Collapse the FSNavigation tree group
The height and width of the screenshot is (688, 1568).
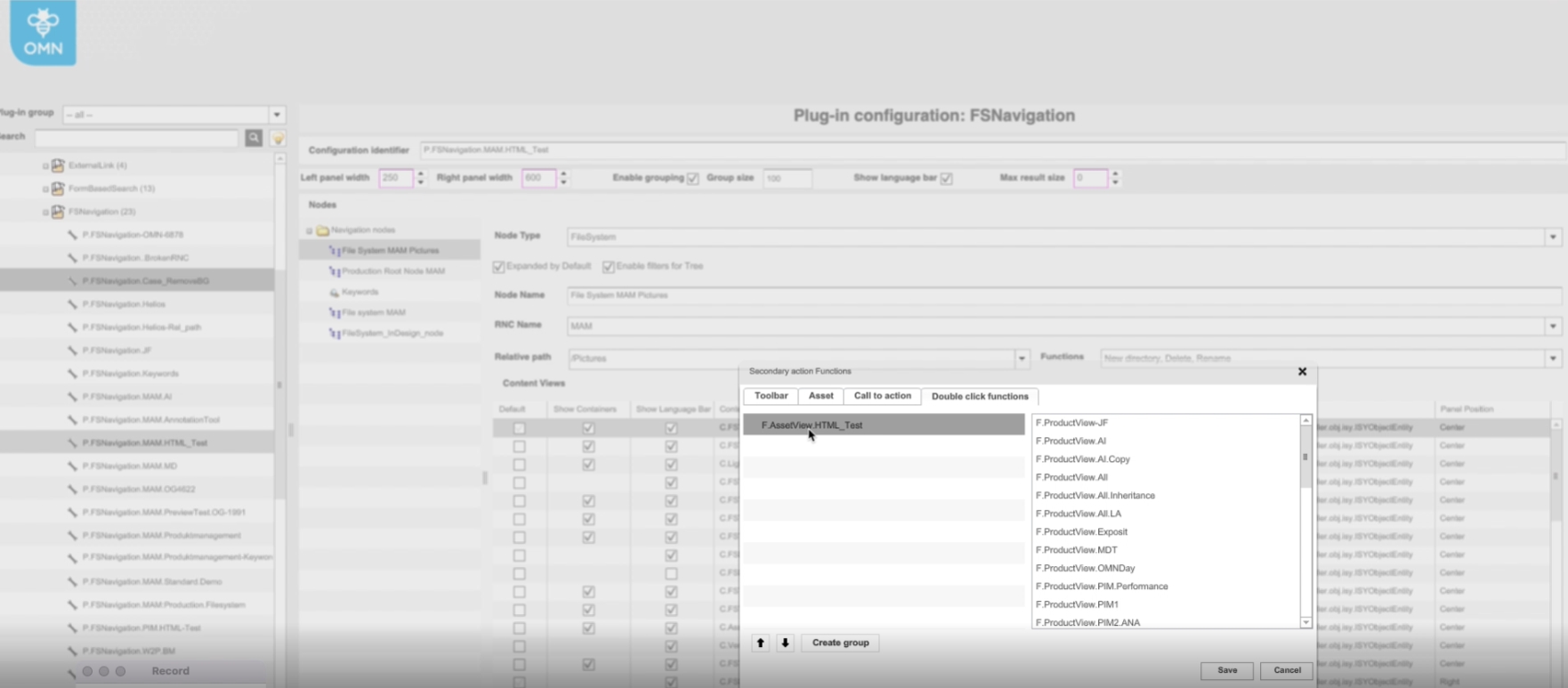coord(45,212)
